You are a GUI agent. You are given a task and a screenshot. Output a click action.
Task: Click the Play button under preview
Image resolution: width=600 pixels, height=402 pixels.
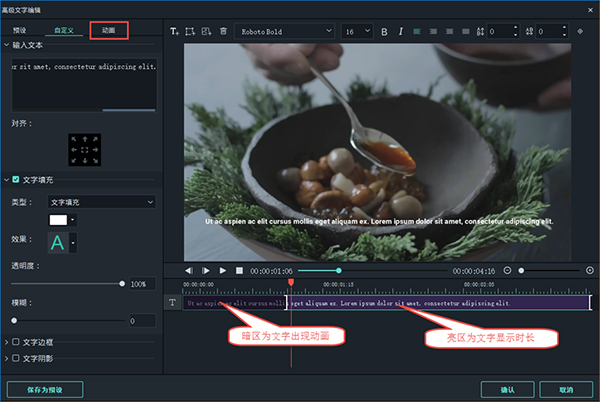(222, 270)
